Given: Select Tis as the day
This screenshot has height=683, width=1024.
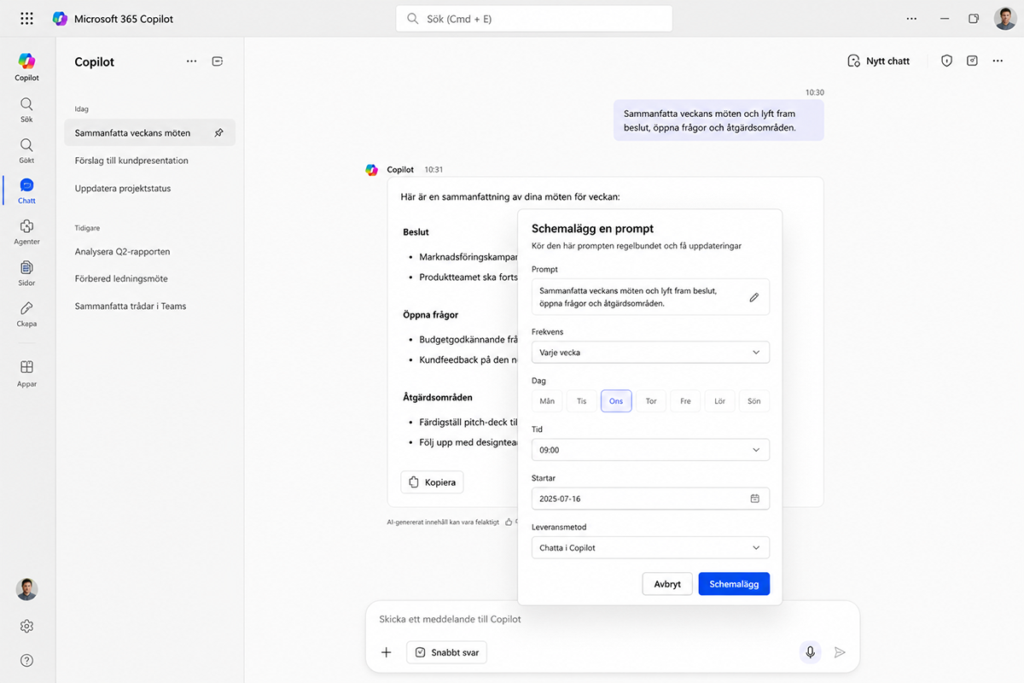Looking at the screenshot, I should point(581,401).
